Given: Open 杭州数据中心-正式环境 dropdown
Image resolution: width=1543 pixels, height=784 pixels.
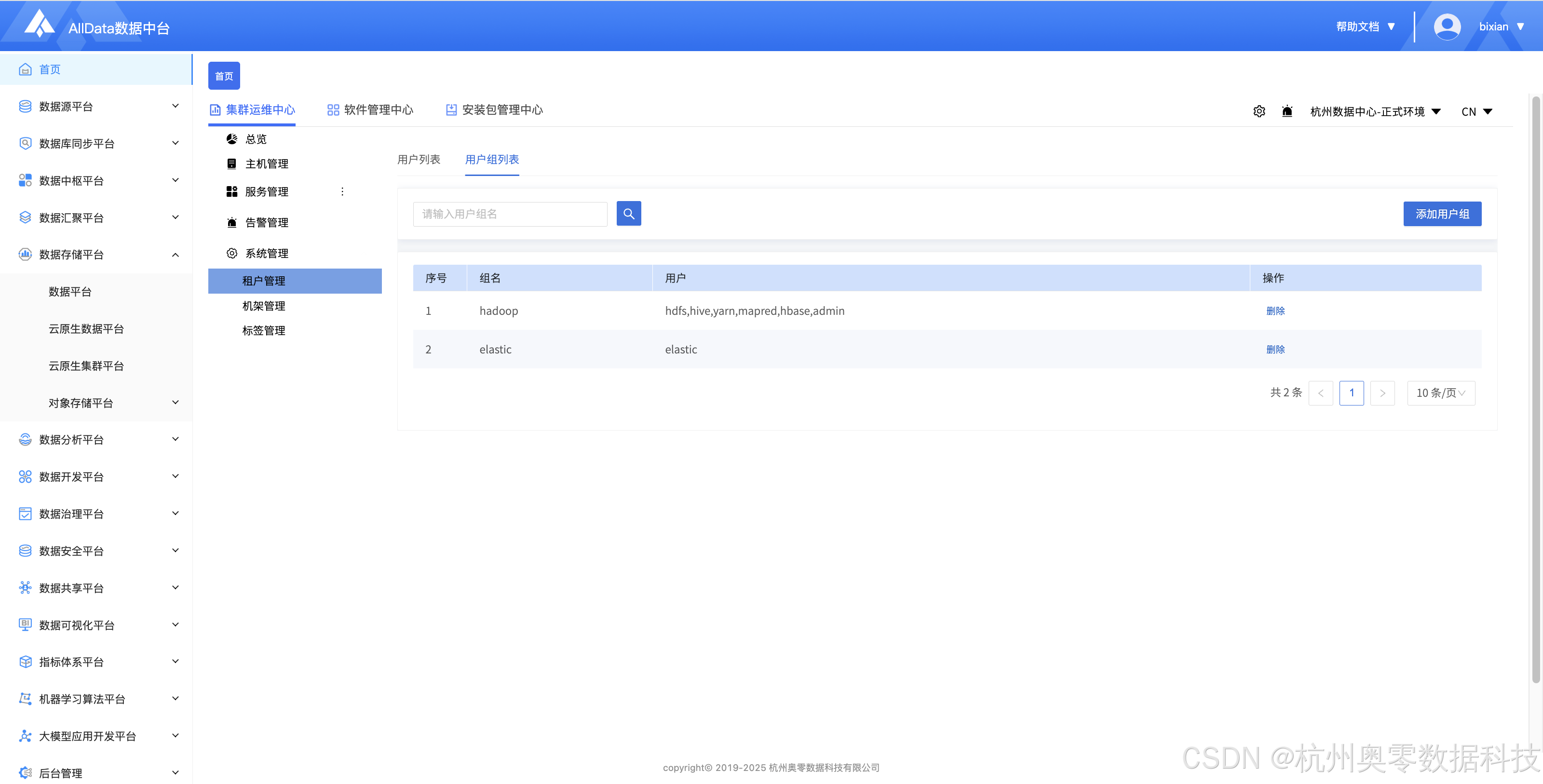Looking at the screenshot, I should pos(1375,112).
